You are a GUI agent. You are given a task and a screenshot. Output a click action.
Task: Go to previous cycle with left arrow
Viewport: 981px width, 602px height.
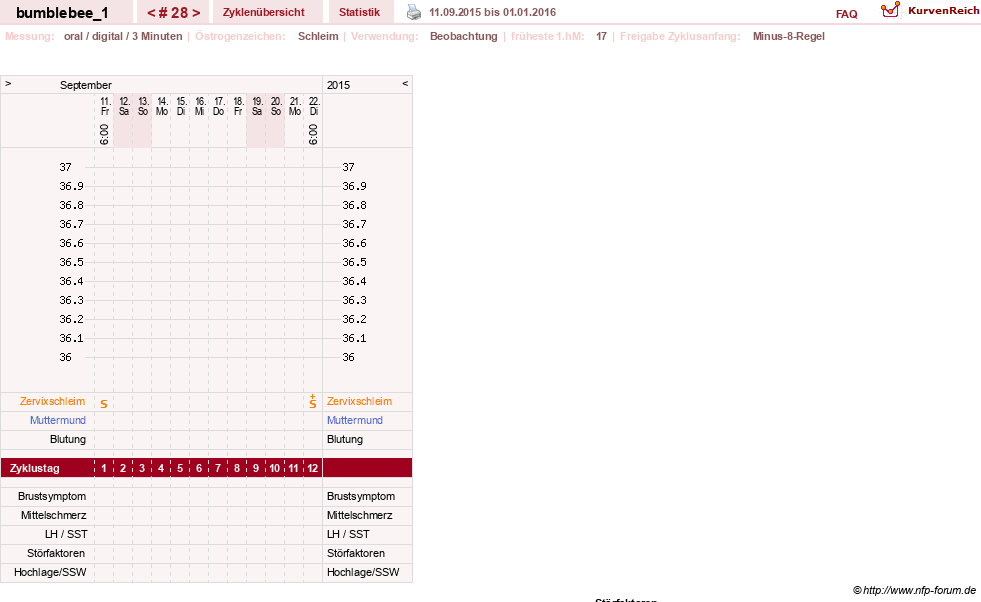(x=151, y=13)
